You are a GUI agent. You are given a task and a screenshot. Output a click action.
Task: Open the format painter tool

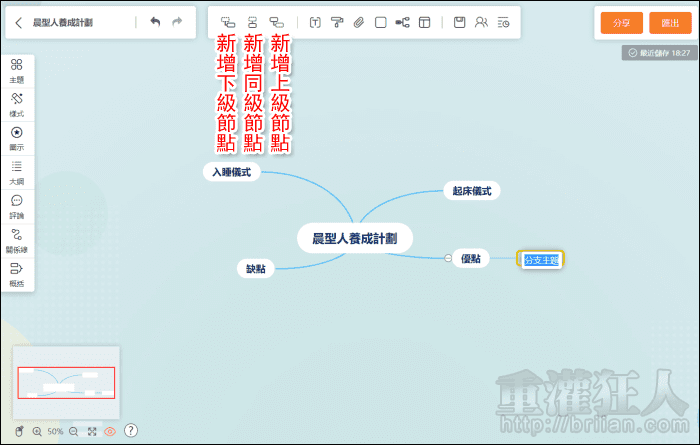(337, 22)
